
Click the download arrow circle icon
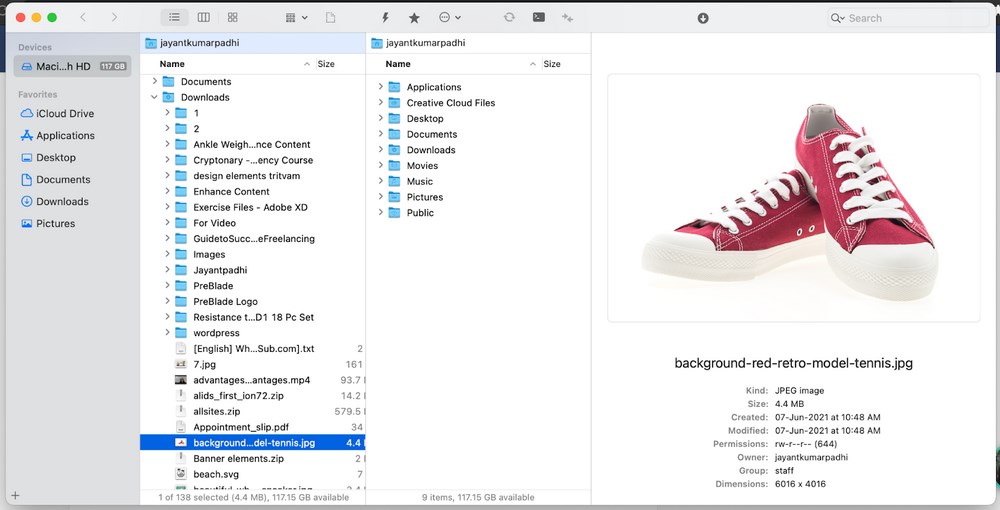click(x=703, y=18)
